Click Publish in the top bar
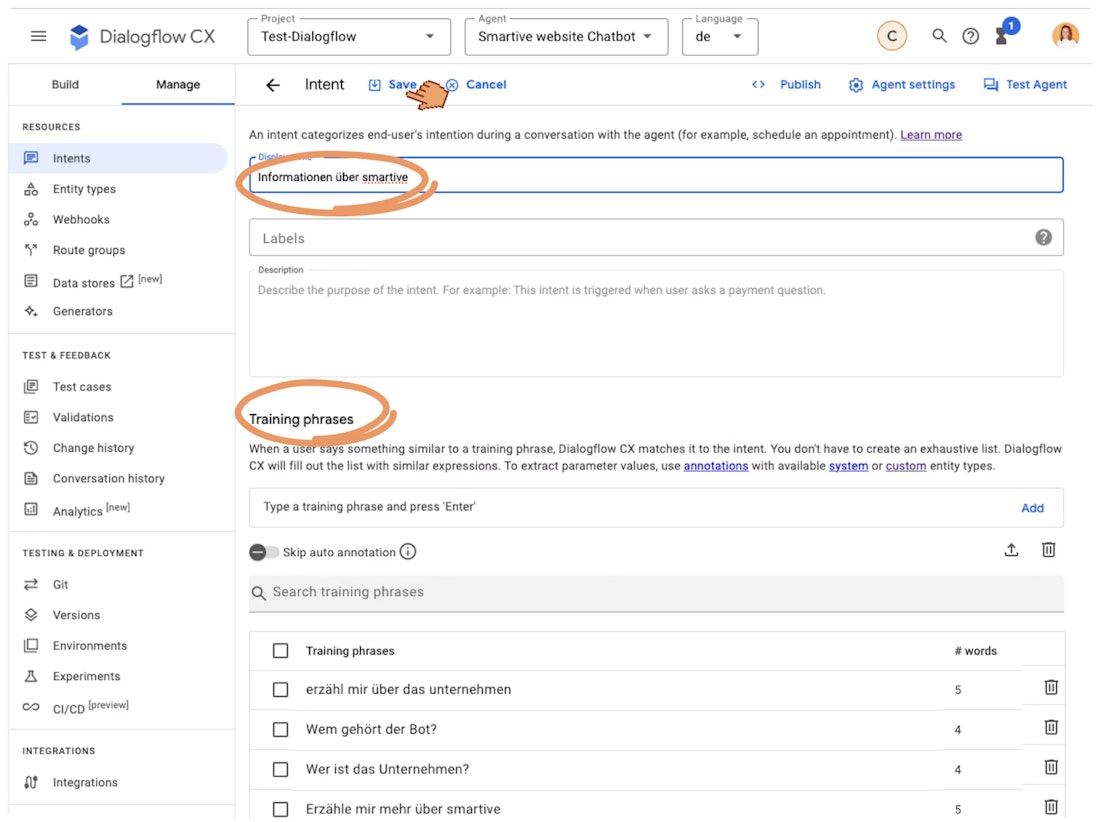The height and width of the screenshot is (822, 1100). 786,85
